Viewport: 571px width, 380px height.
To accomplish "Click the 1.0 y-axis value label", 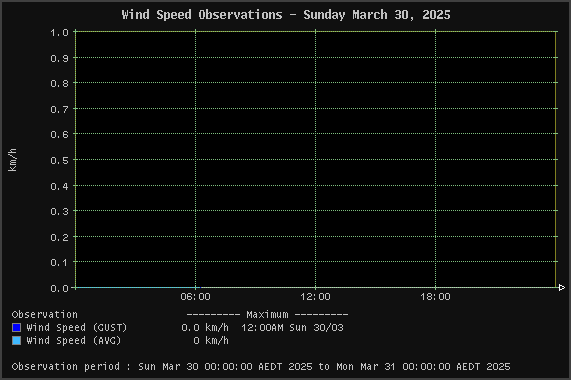I will 59,32.
